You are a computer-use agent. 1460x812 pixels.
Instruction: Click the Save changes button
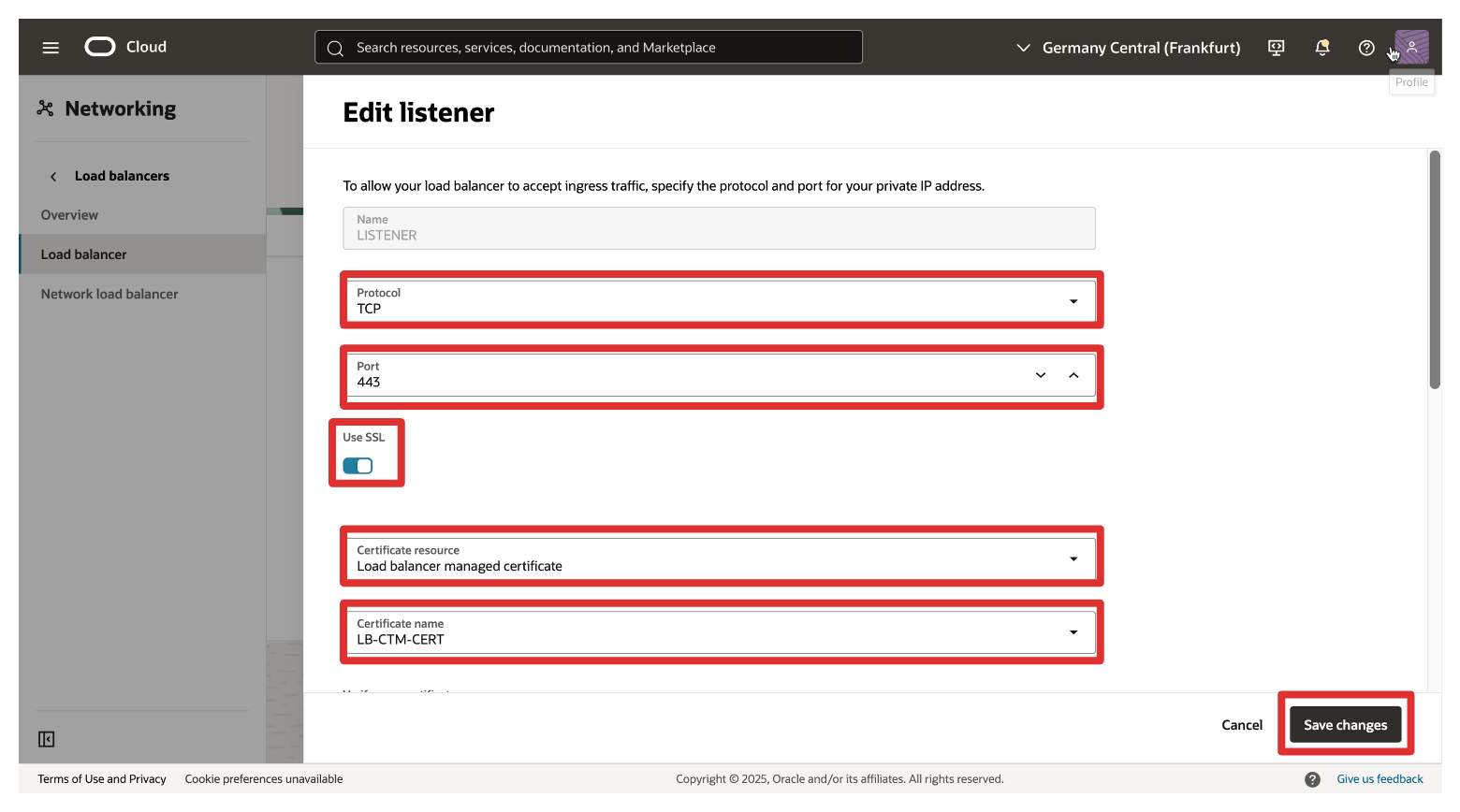coord(1345,725)
